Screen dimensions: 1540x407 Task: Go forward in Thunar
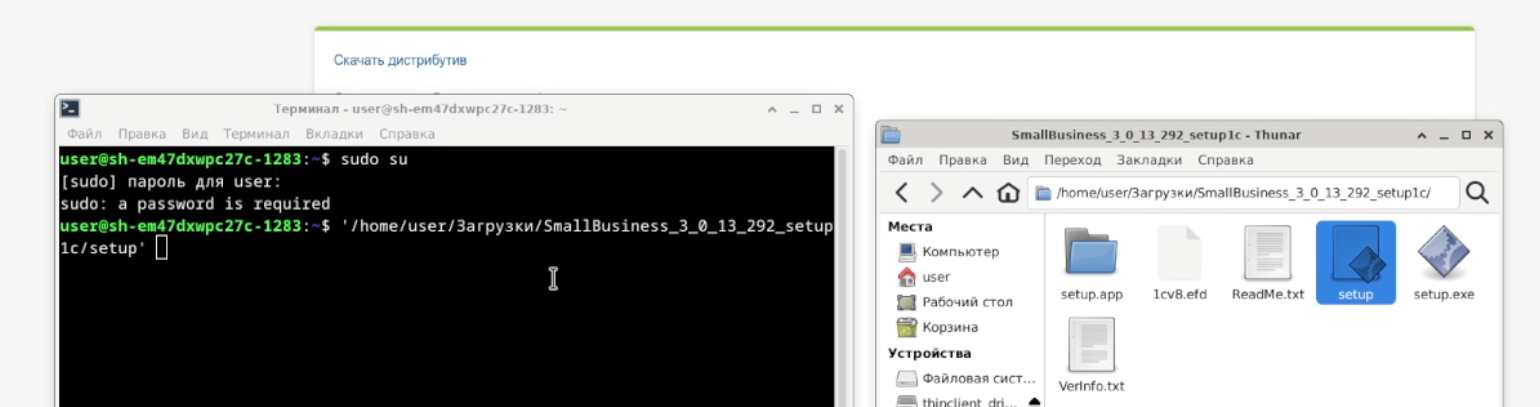point(937,192)
